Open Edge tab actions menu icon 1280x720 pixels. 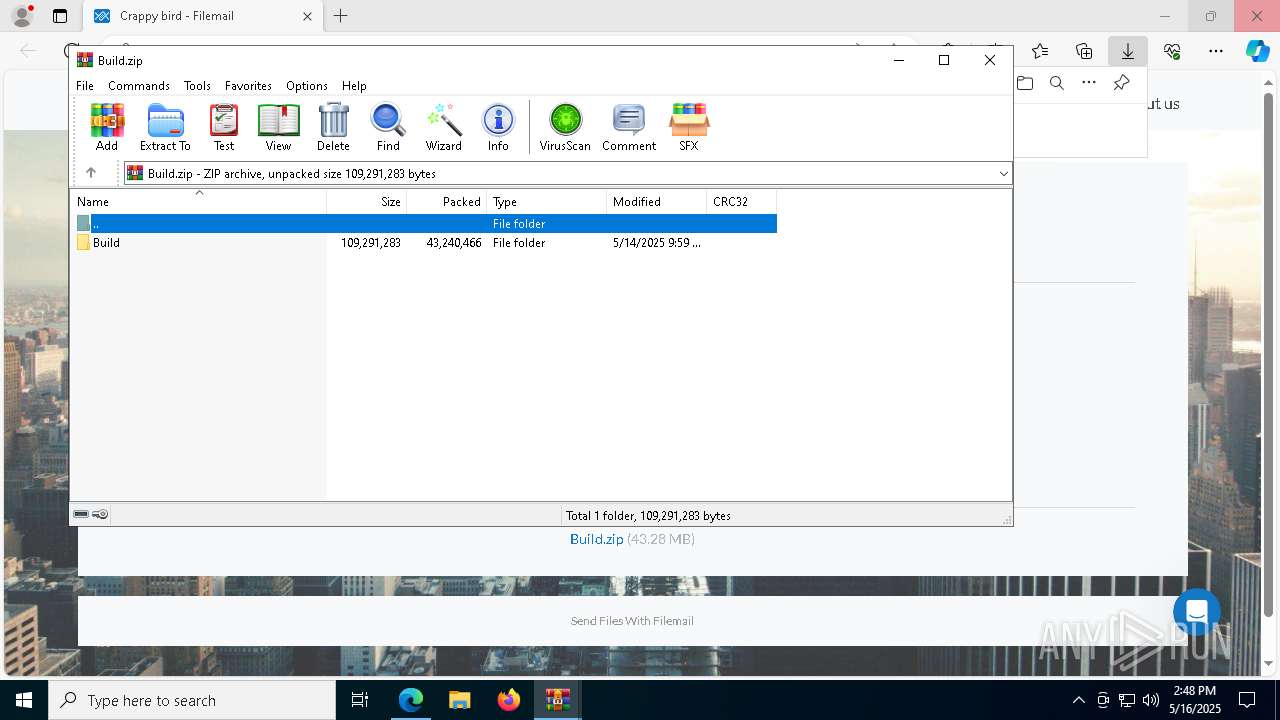click(x=60, y=16)
